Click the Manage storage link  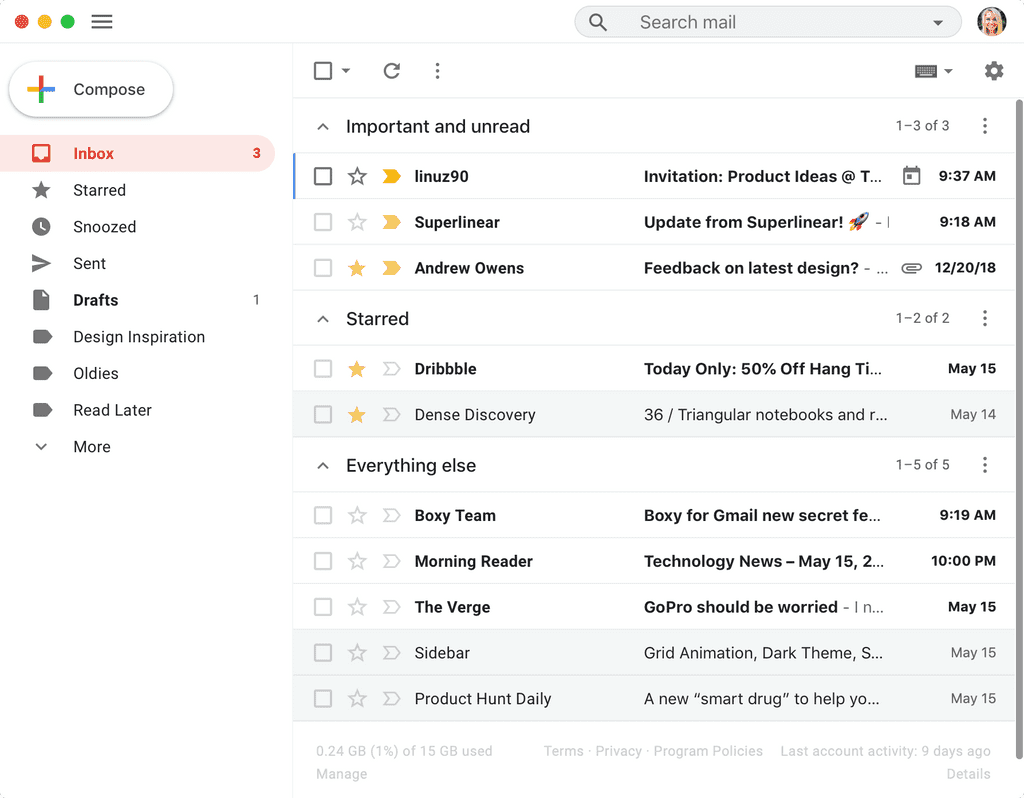341,774
